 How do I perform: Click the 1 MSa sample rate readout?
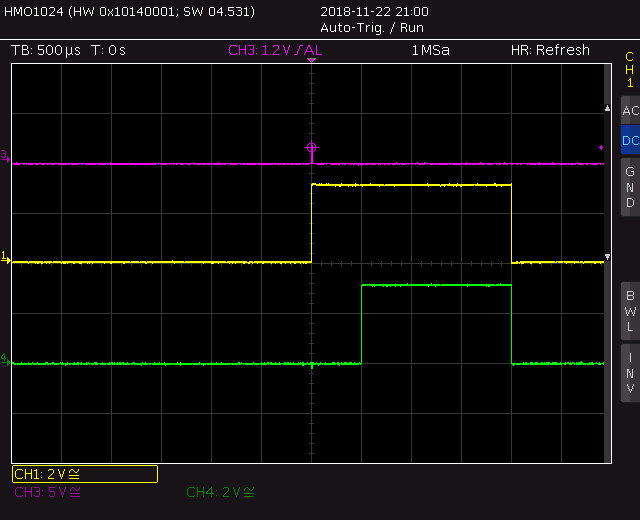pos(431,51)
